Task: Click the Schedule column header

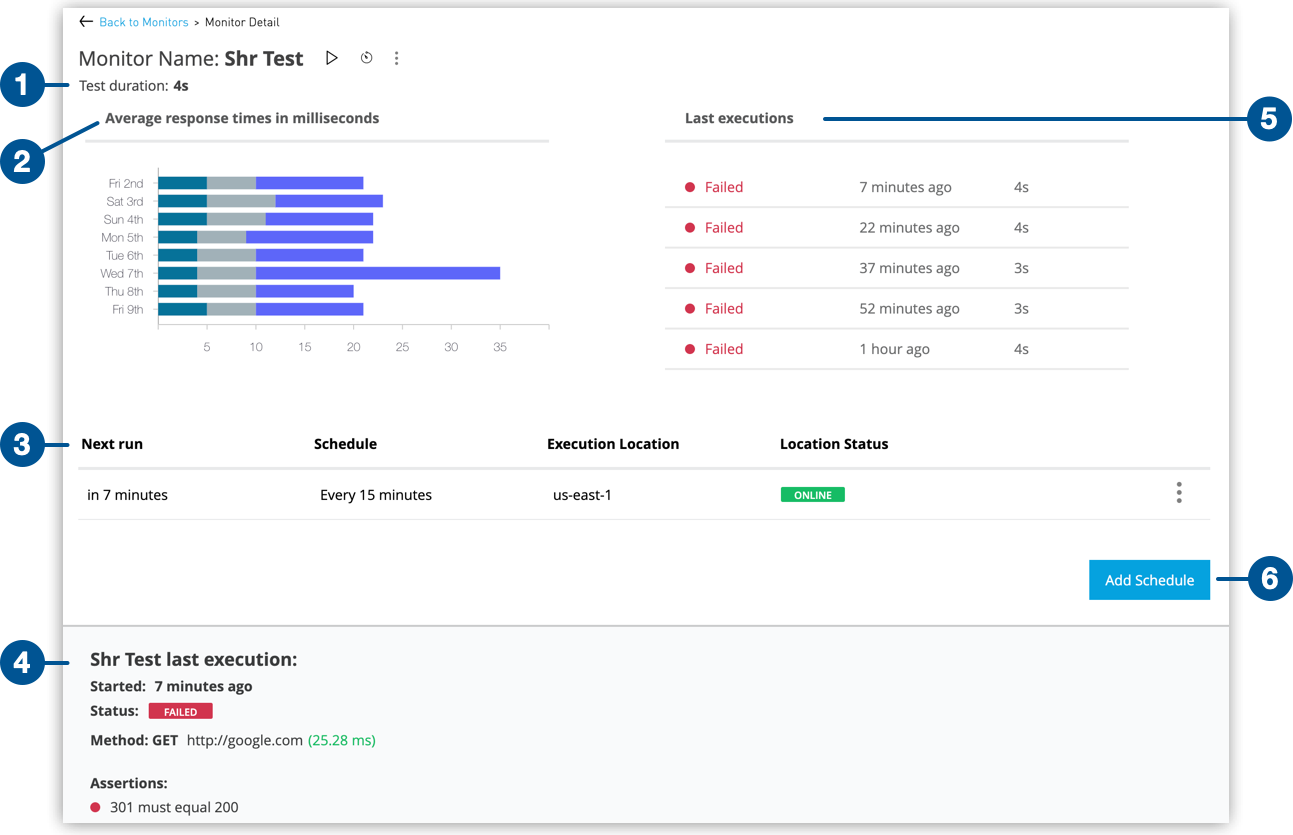Action: click(345, 444)
